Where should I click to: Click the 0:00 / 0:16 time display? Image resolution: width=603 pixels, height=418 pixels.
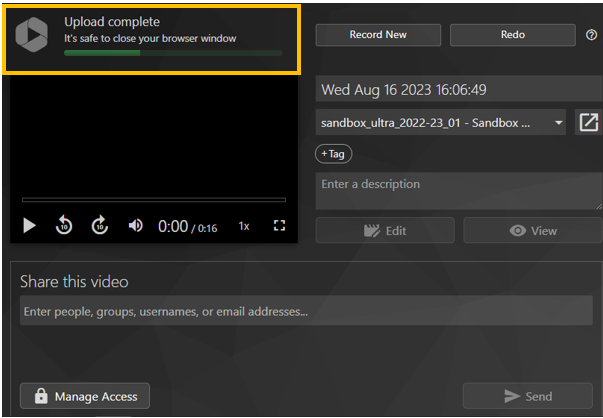[x=188, y=226]
